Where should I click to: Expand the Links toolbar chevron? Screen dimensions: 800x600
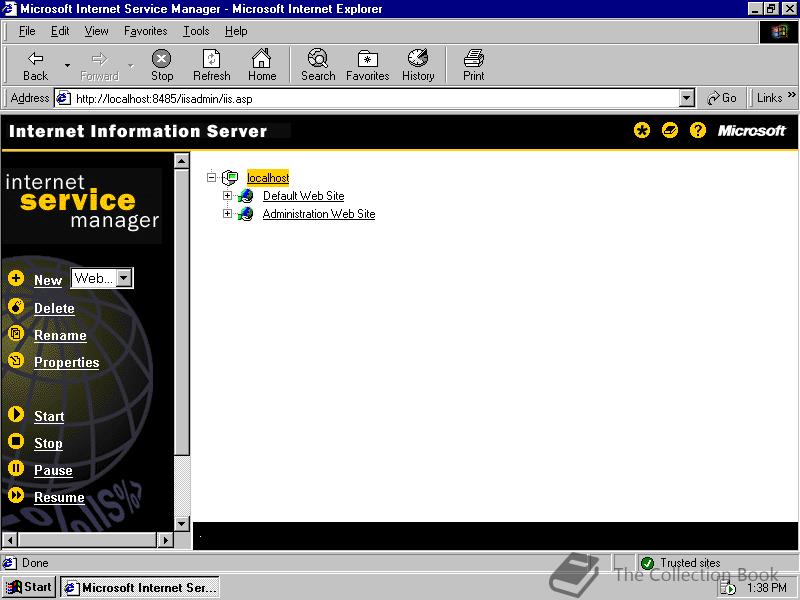791,95
